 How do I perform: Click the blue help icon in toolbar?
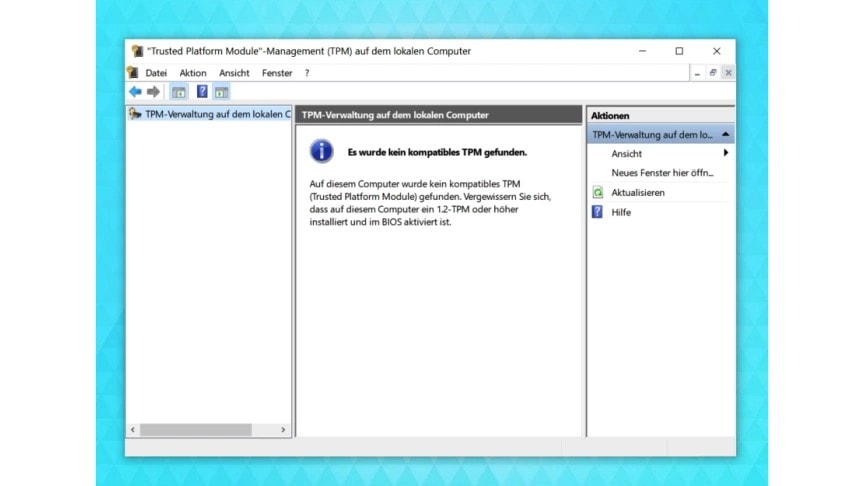click(202, 92)
